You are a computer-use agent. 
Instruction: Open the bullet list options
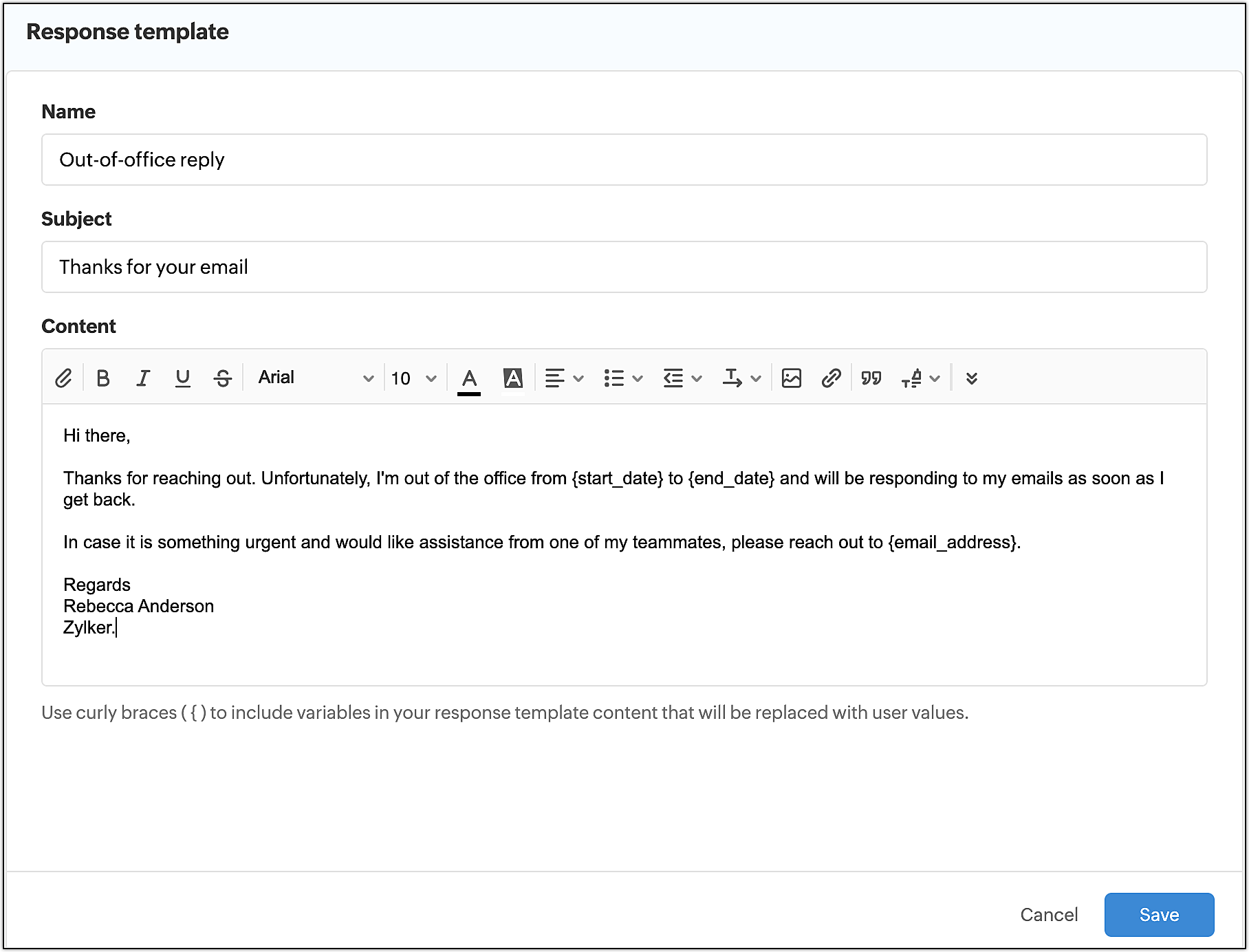click(x=623, y=378)
